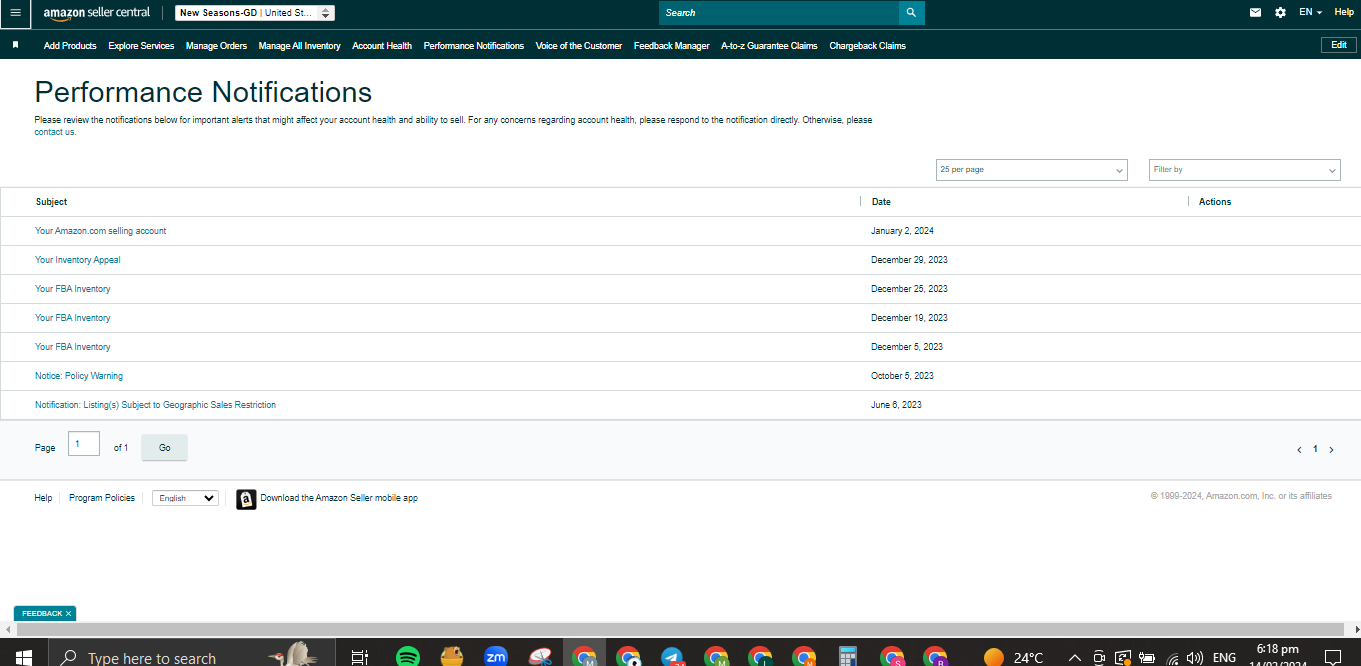Open Telegram from the taskbar

point(672,657)
